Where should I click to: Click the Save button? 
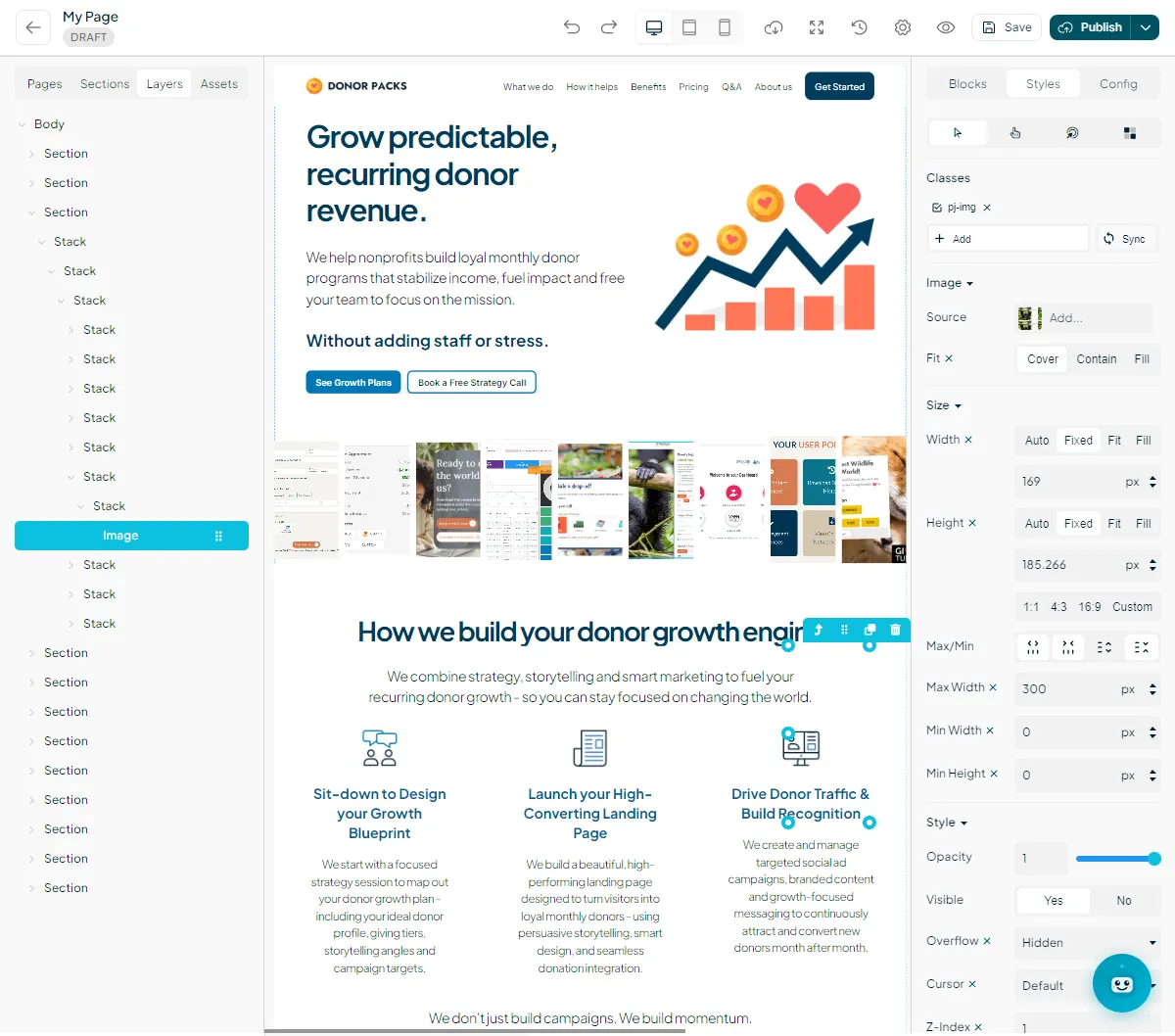[x=1007, y=27]
